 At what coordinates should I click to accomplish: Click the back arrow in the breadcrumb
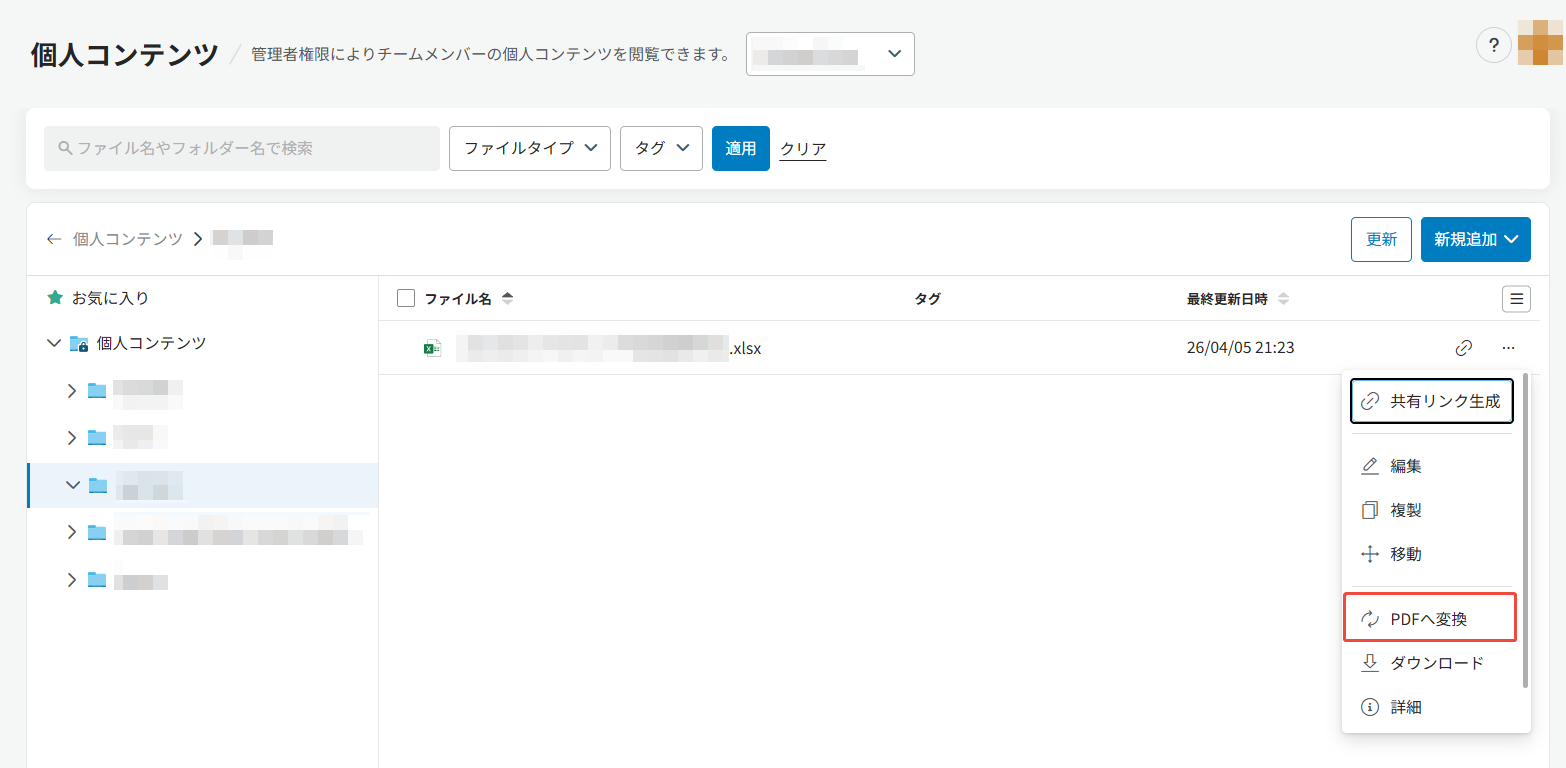(x=54, y=239)
